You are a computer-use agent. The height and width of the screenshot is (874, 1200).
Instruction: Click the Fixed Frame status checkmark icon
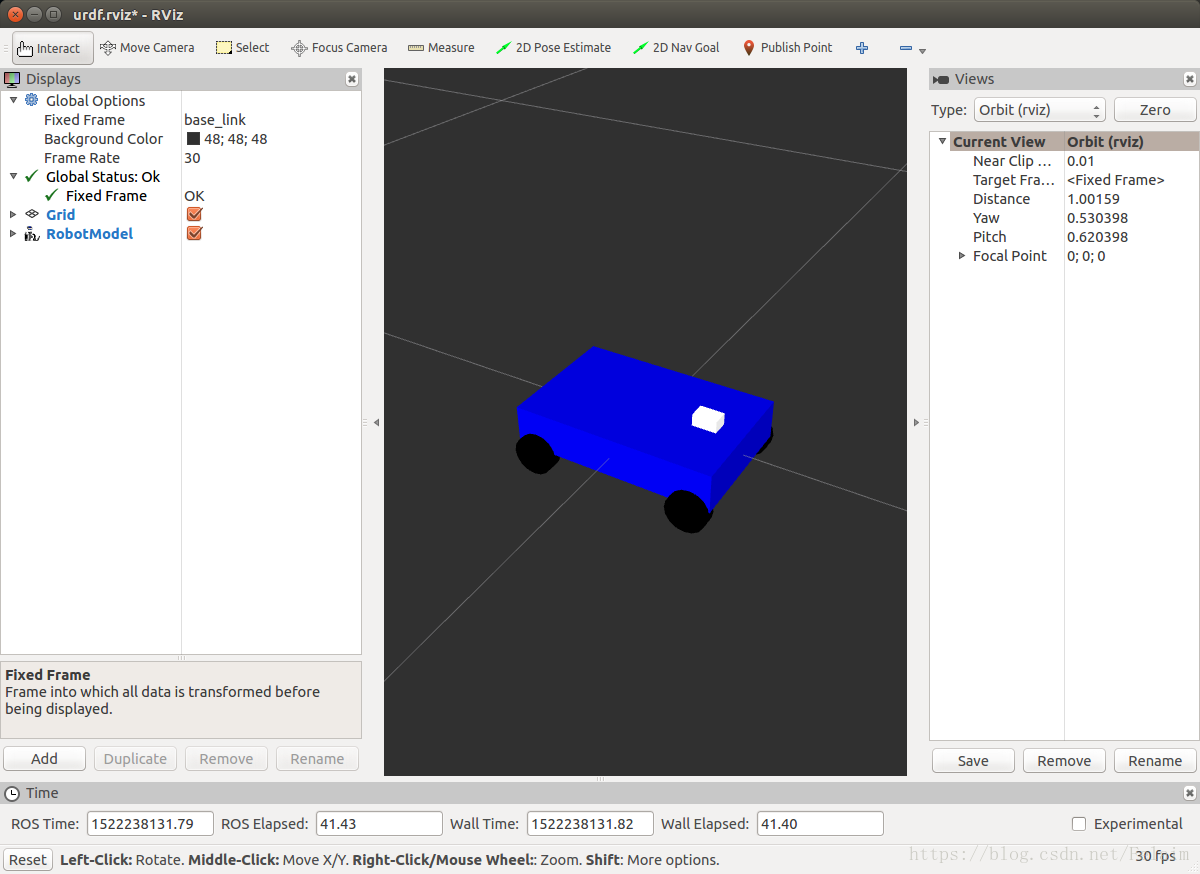tap(52, 195)
